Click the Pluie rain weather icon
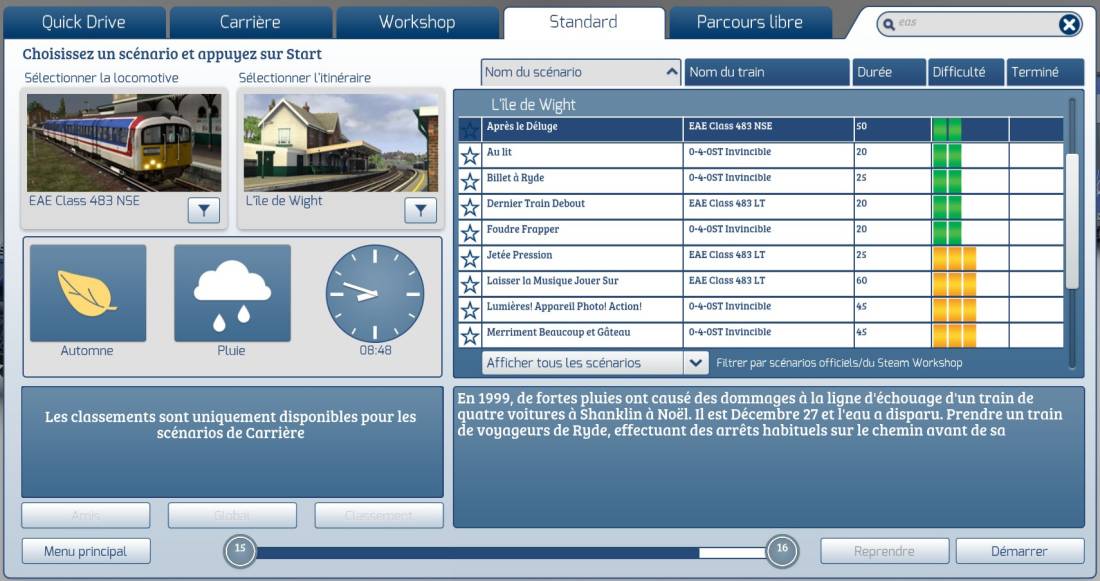Viewport: 1100px width, 581px height. click(x=232, y=293)
